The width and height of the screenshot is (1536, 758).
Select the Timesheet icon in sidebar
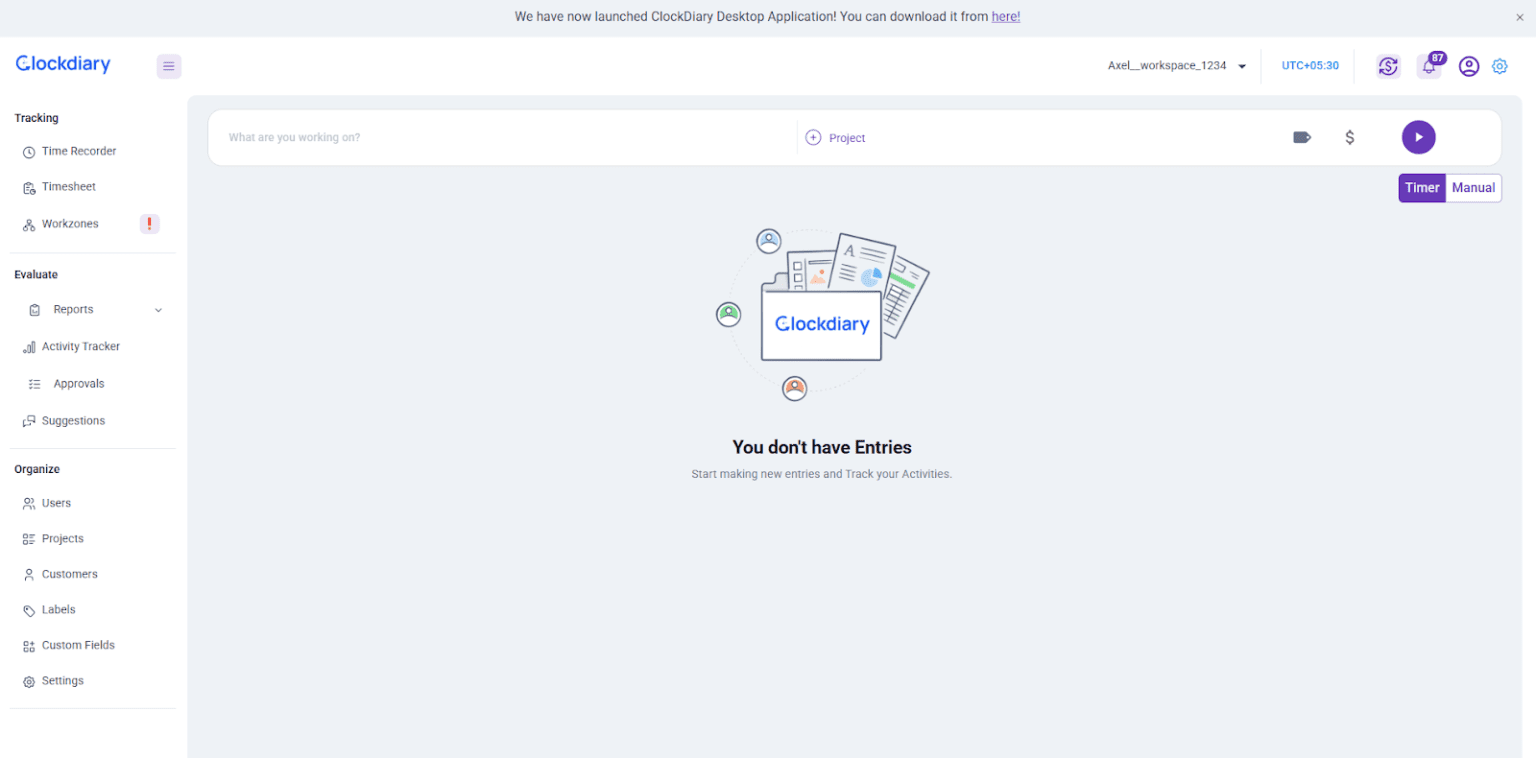pos(30,187)
